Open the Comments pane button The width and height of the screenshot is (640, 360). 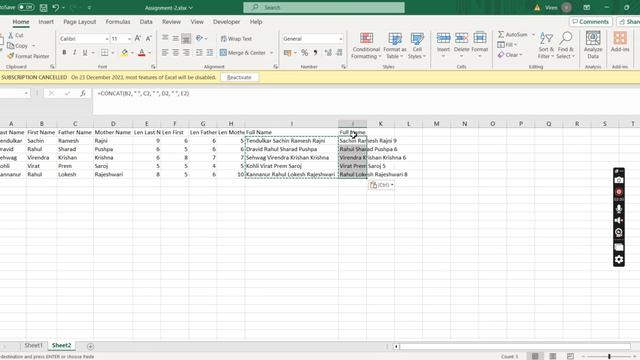(591, 22)
